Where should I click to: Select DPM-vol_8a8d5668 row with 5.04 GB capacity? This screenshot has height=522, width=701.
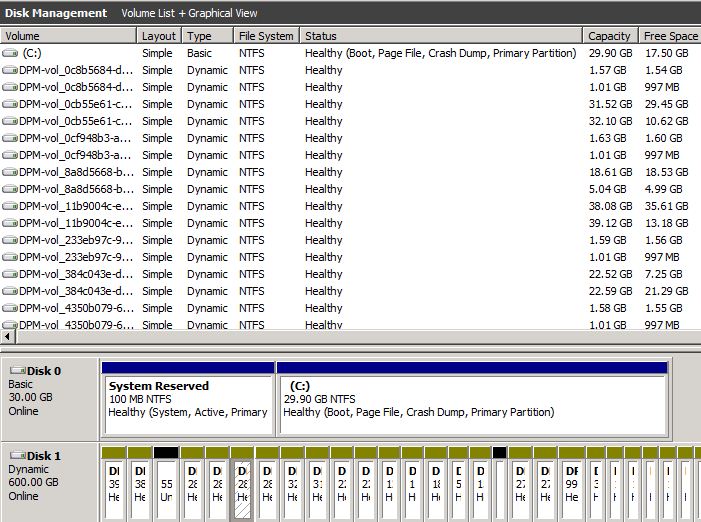(350, 189)
